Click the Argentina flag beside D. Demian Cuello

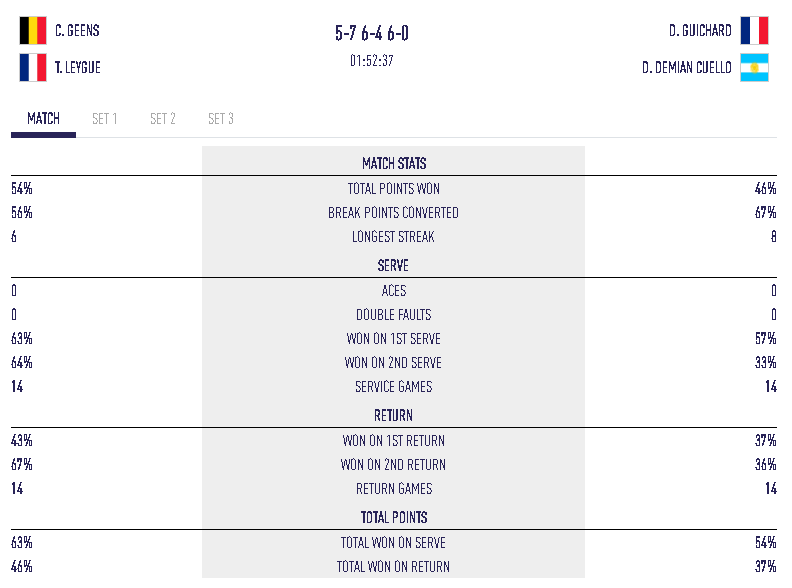tap(755, 67)
